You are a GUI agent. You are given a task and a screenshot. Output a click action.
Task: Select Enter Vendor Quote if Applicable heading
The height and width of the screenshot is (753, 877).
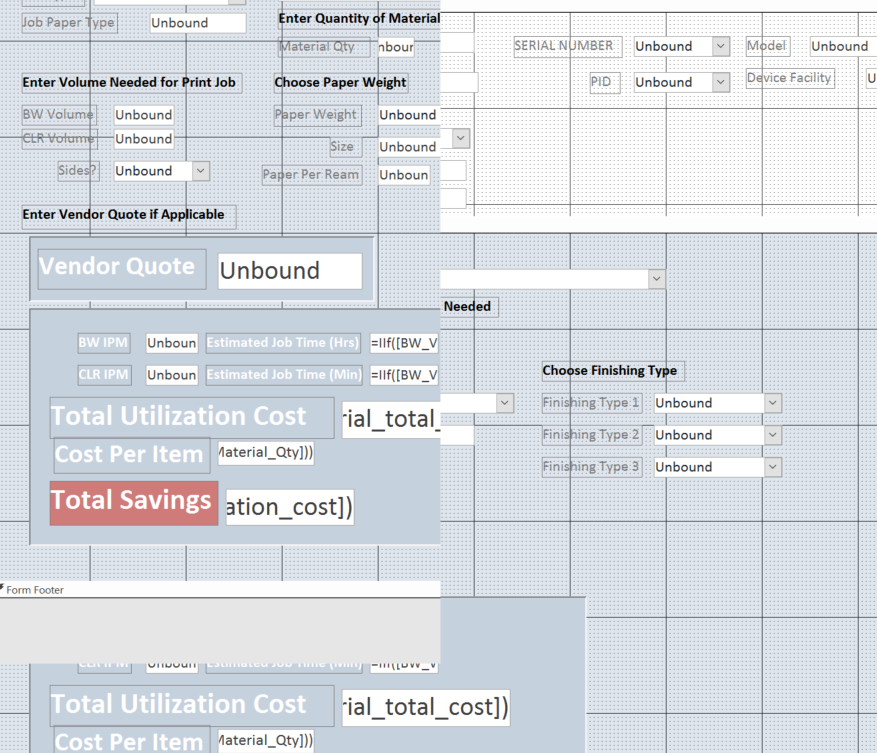(x=129, y=215)
